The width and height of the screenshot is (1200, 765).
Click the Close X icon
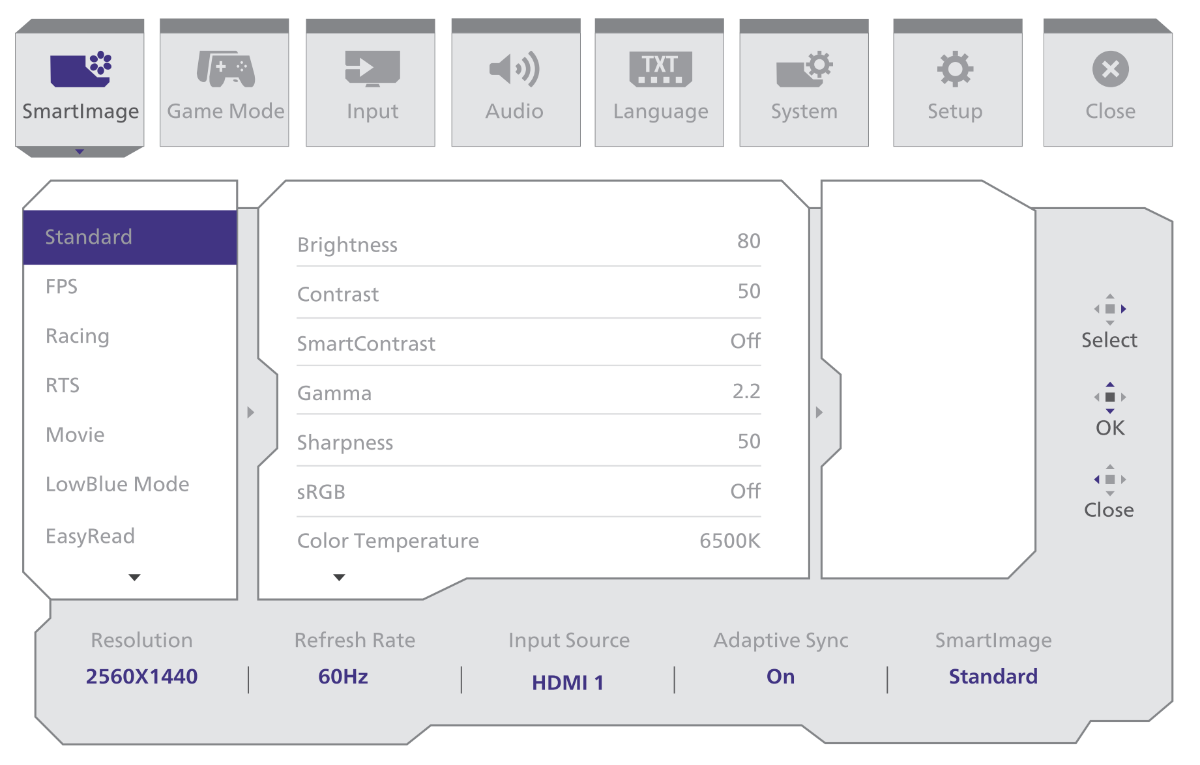click(x=1109, y=70)
